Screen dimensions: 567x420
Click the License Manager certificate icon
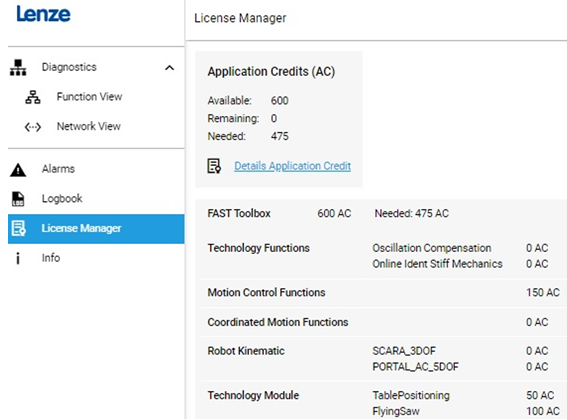18,229
